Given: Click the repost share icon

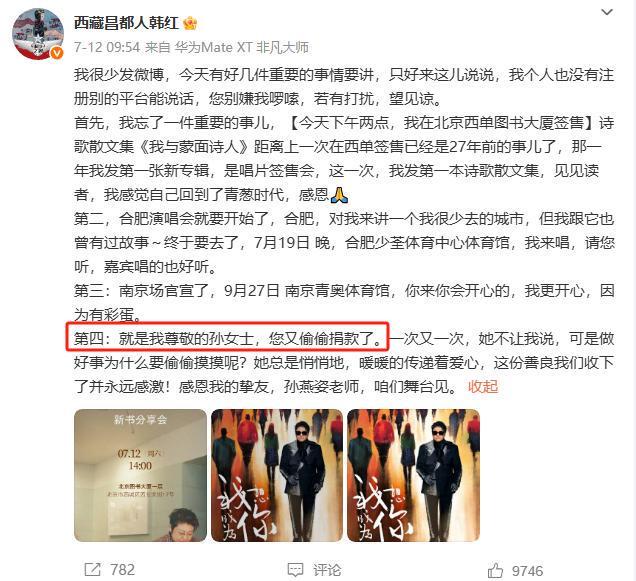Looking at the screenshot, I should [x=92, y=570].
